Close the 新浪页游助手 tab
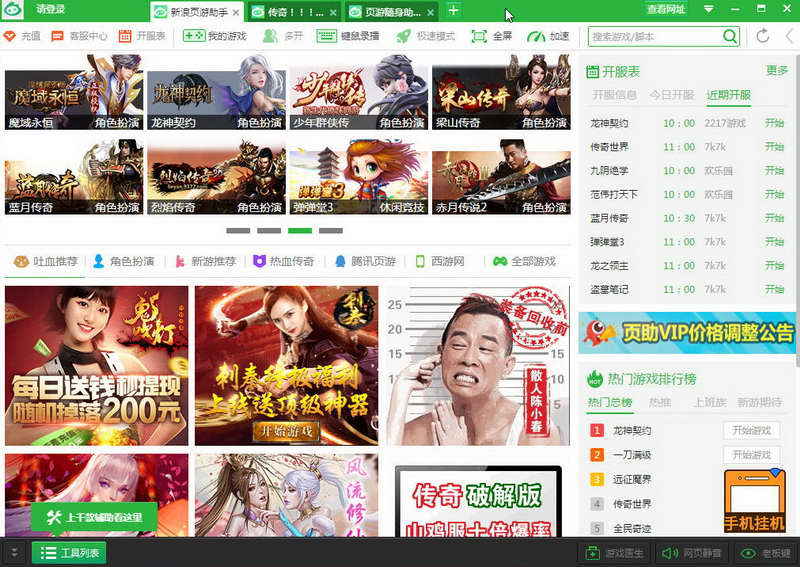This screenshot has height=567, width=800. tap(236, 12)
